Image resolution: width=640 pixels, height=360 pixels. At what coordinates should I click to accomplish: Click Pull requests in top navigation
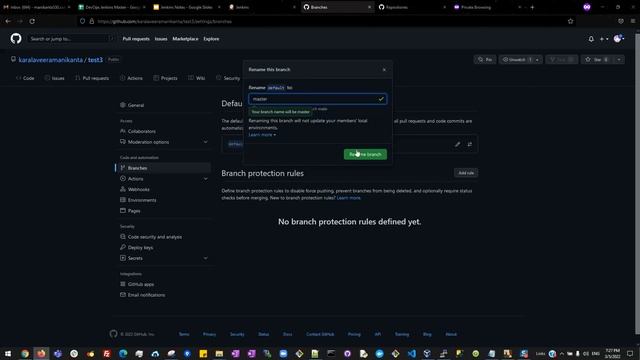136,39
